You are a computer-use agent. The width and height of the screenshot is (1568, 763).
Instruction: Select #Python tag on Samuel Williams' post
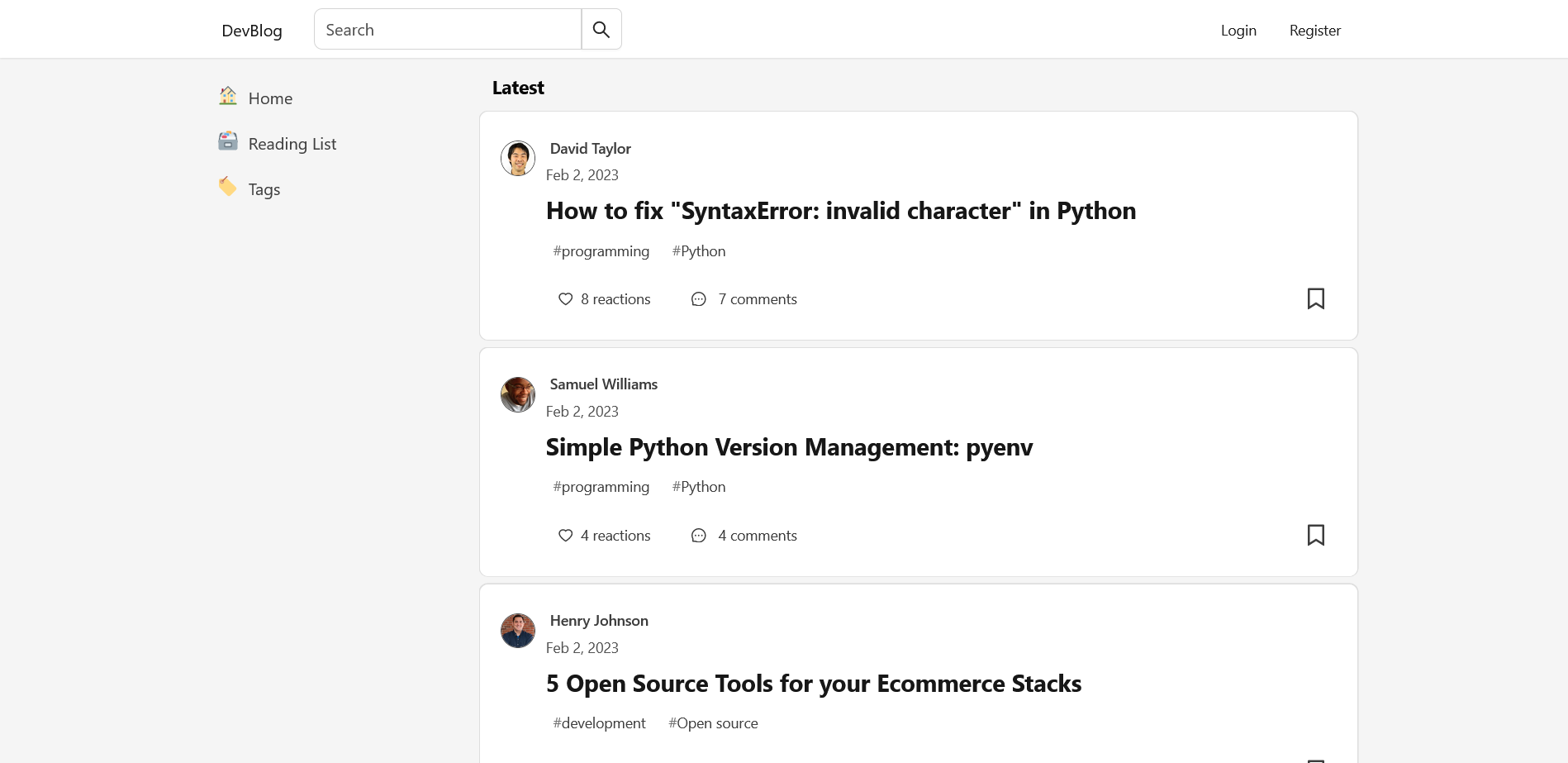pos(699,487)
